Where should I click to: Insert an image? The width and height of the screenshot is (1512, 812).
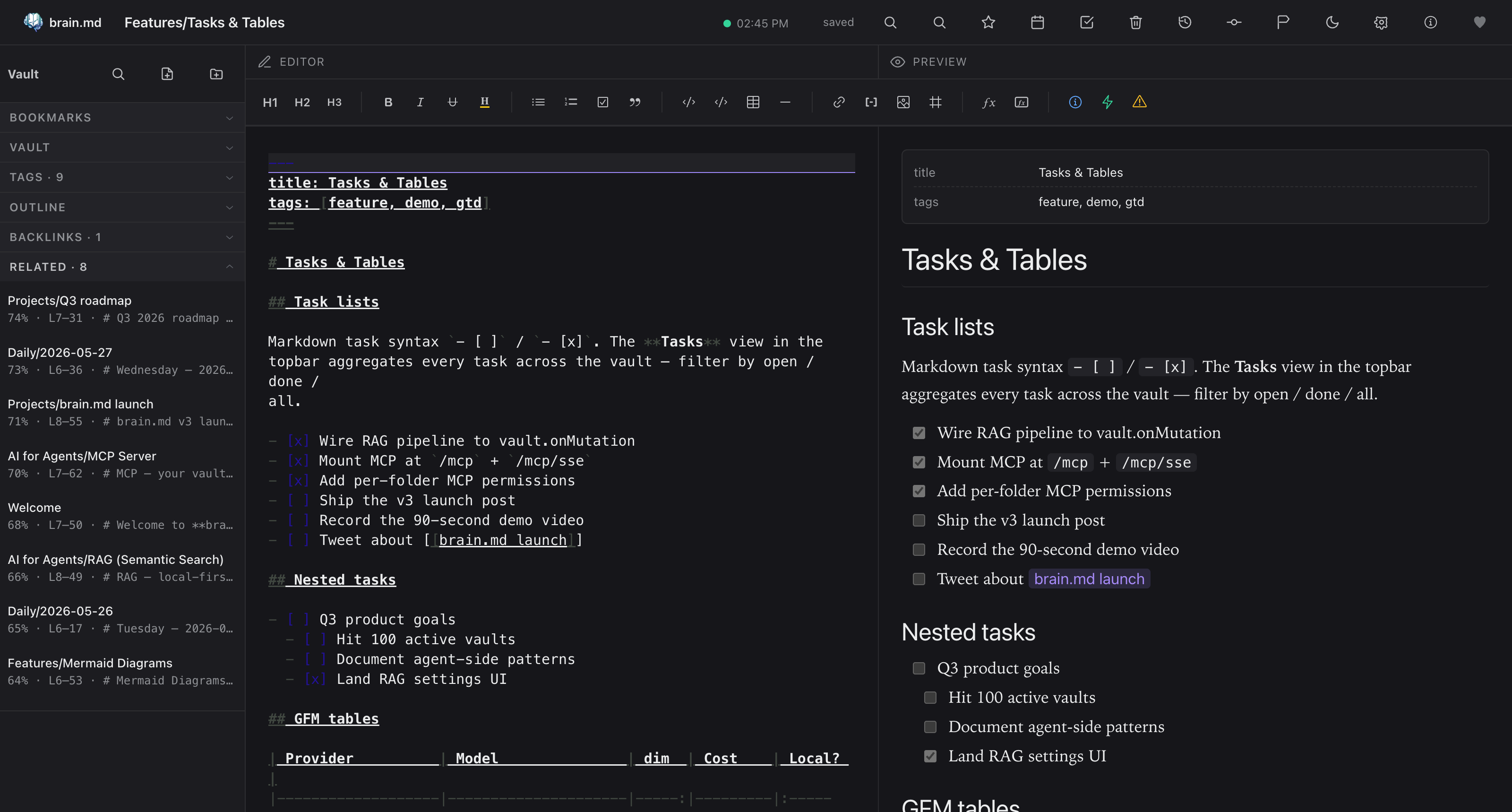(x=903, y=102)
